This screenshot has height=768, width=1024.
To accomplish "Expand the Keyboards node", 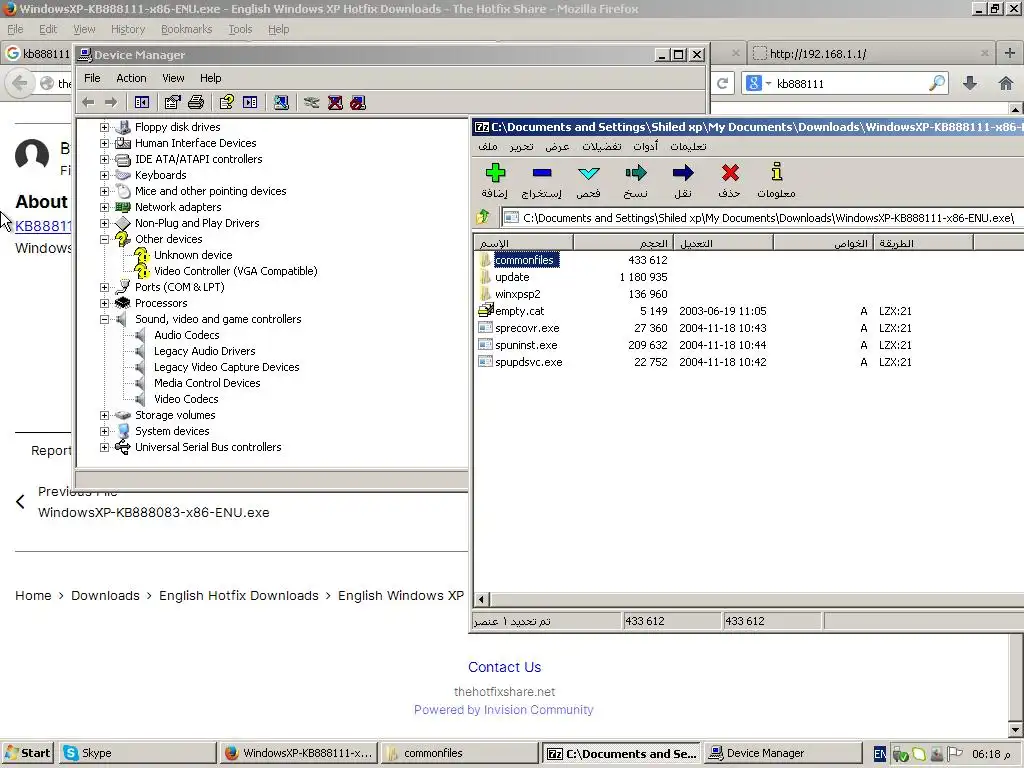I will tap(104, 175).
